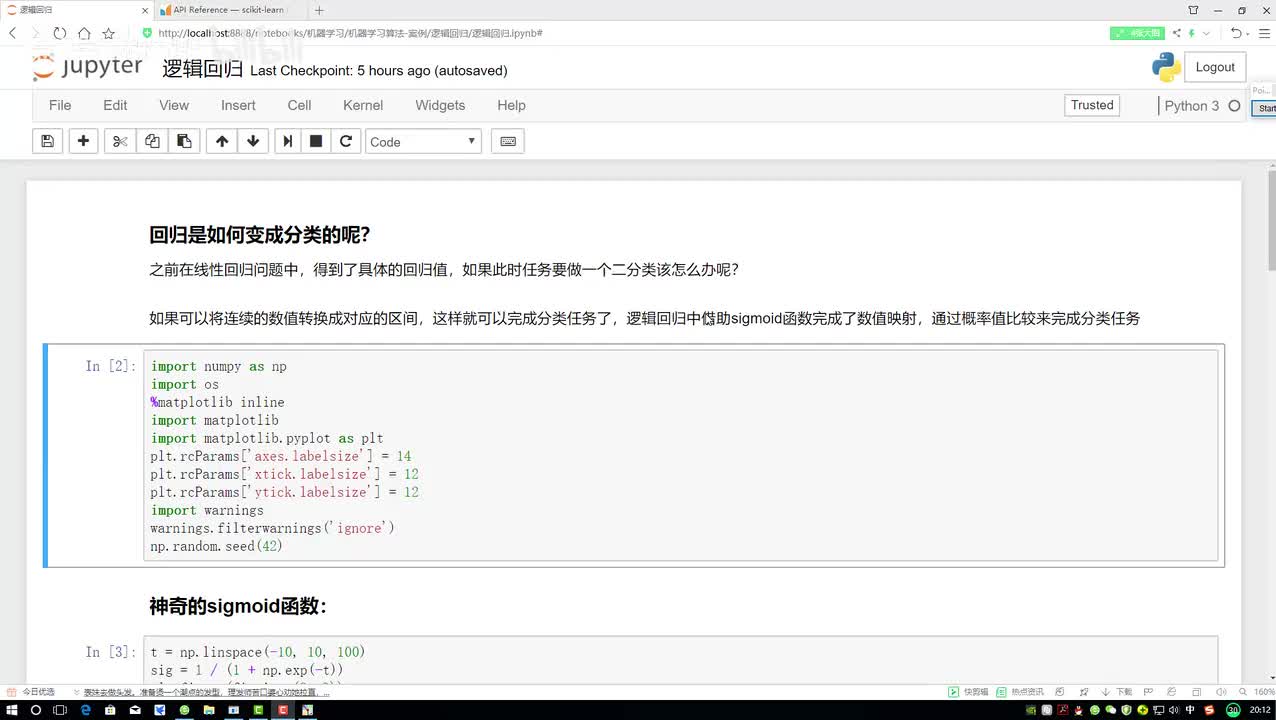Cut selected cells with scissors icon
This screenshot has width=1276, height=720.
click(x=120, y=141)
